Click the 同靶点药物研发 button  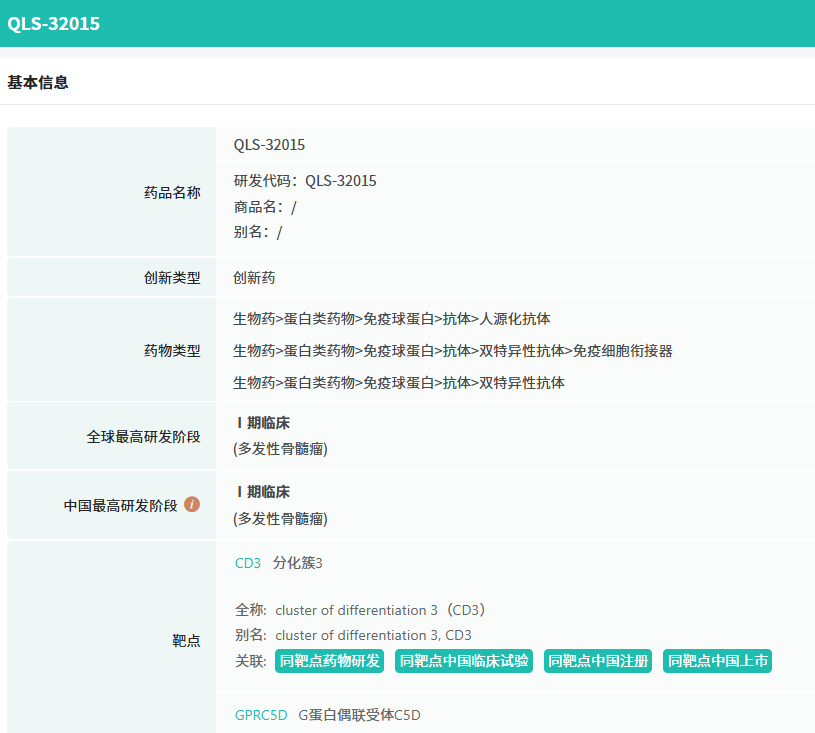[330, 661]
